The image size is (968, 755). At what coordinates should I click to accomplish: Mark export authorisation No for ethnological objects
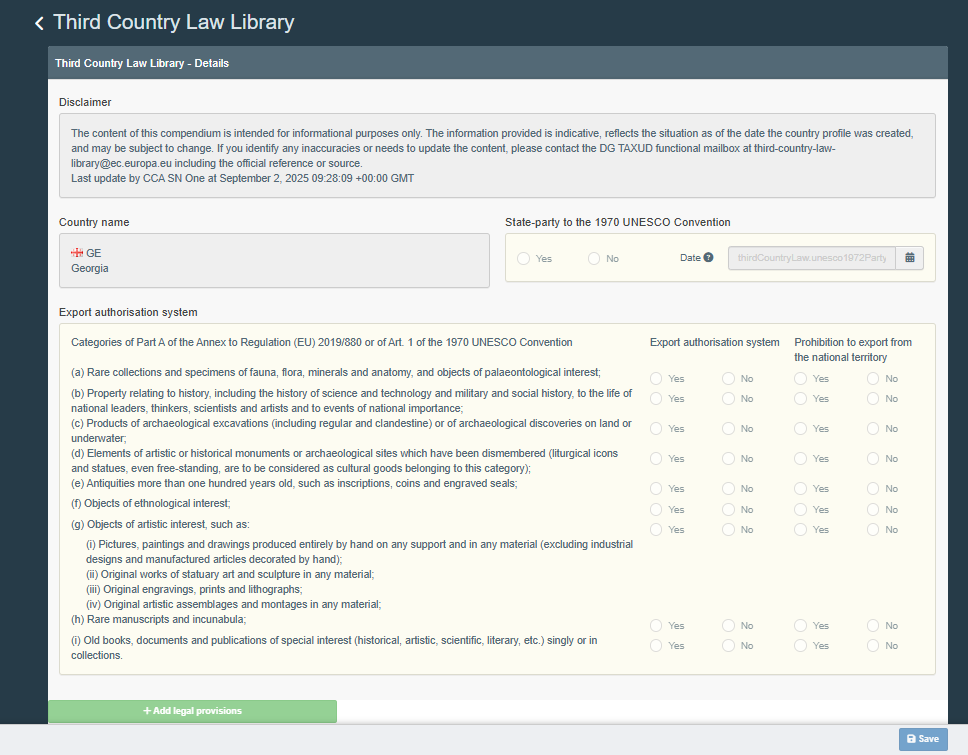pyautogui.click(x=729, y=510)
